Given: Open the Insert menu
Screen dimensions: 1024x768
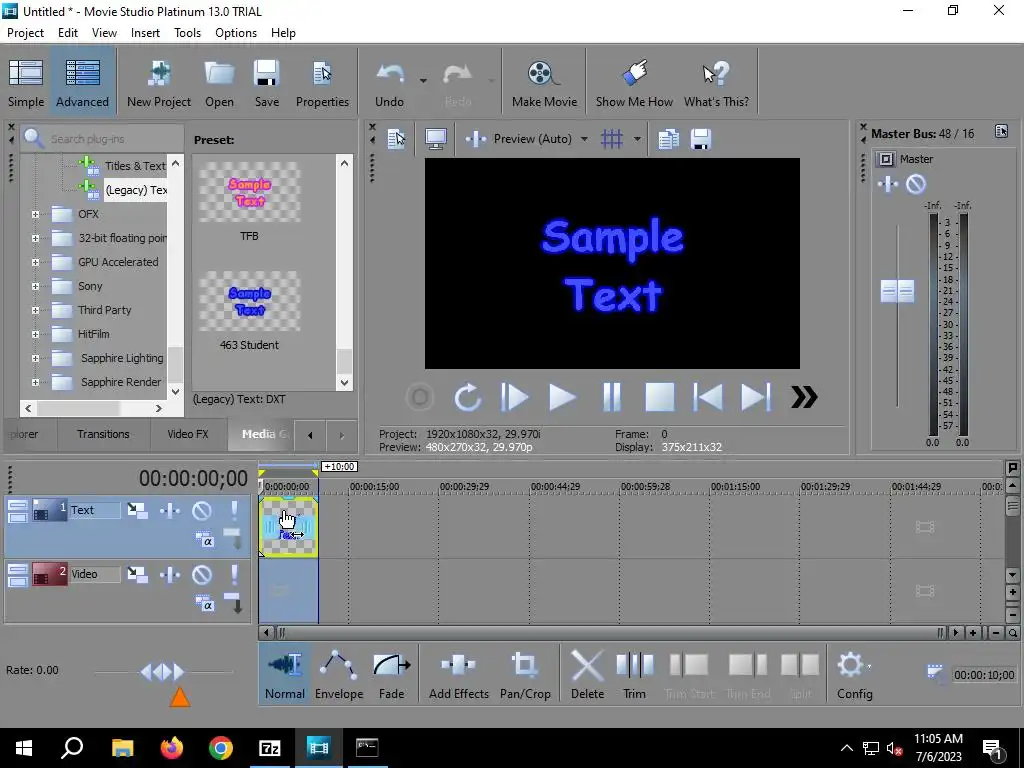Looking at the screenshot, I should [x=145, y=33].
